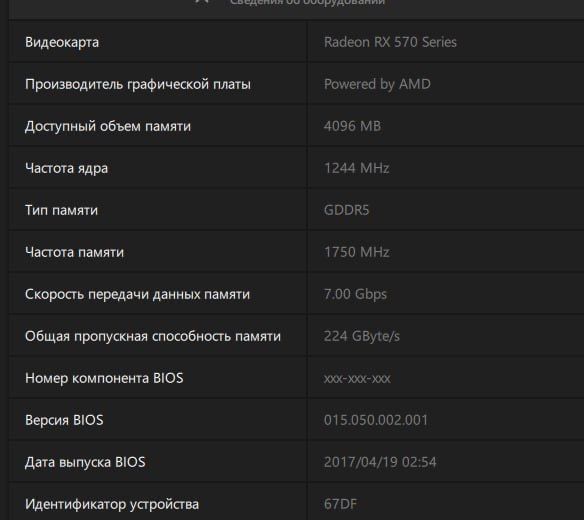Select the 'GDDR5' memory type value

point(346,210)
